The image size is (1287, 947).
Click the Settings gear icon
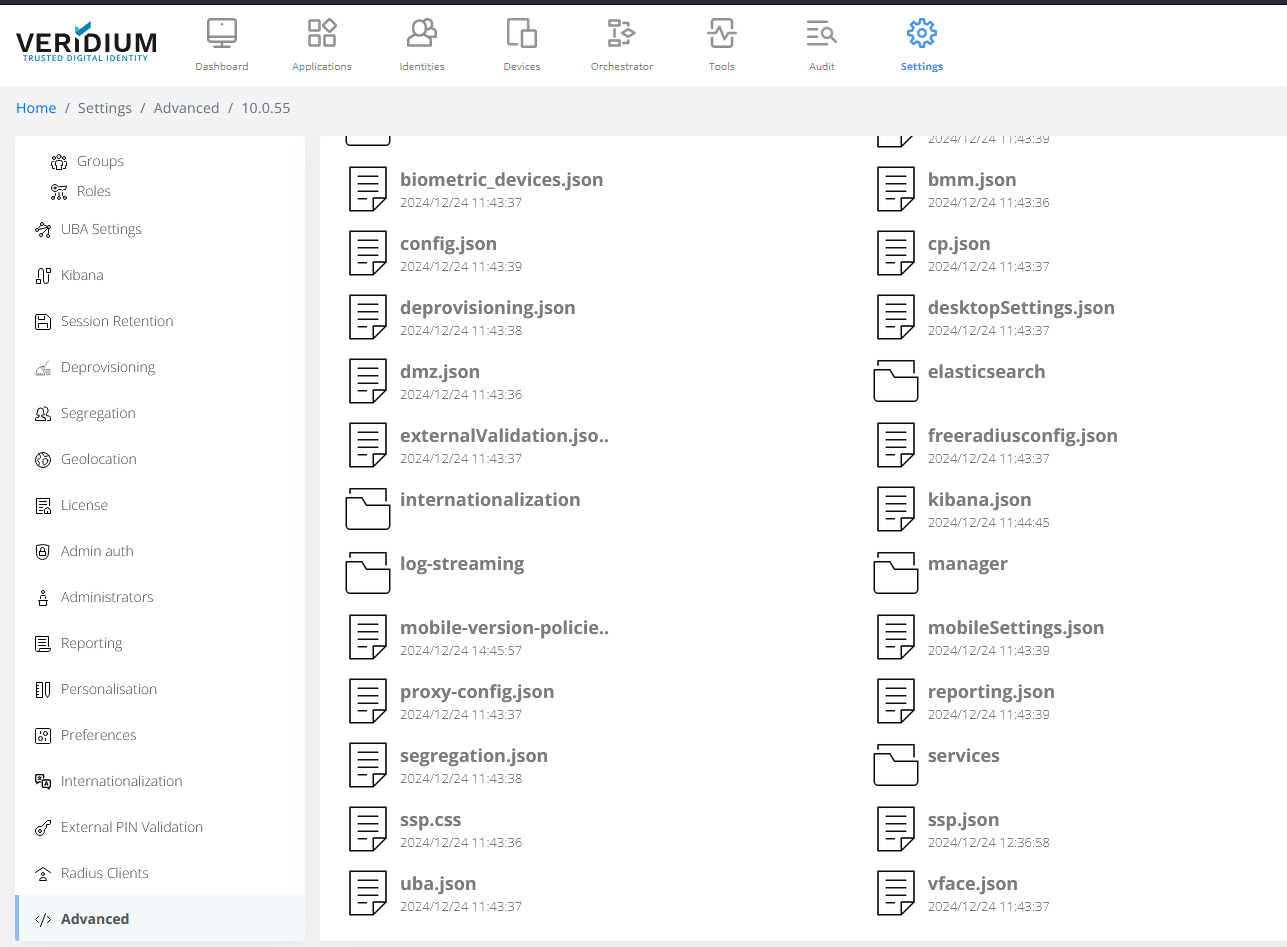921,34
